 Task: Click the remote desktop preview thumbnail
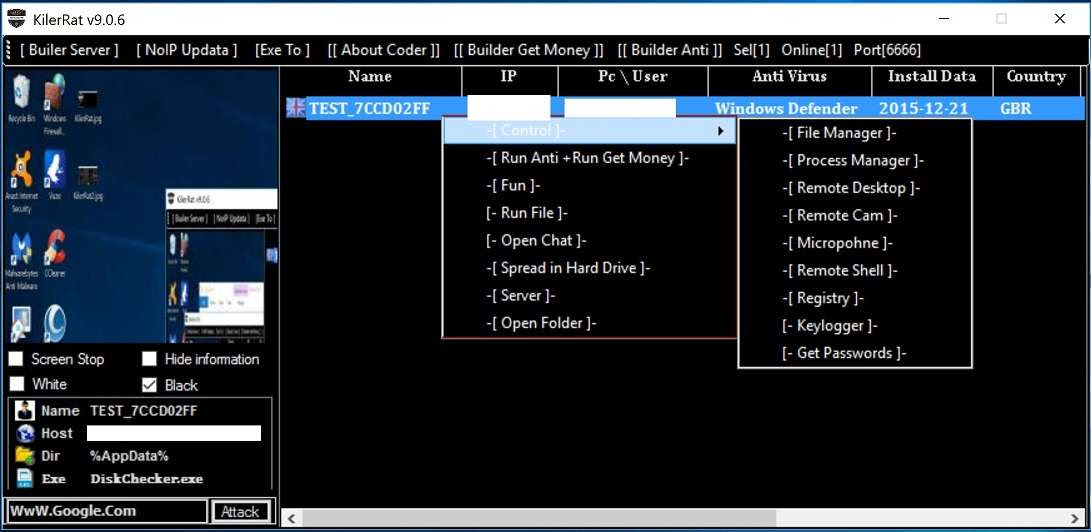[x=141, y=206]
